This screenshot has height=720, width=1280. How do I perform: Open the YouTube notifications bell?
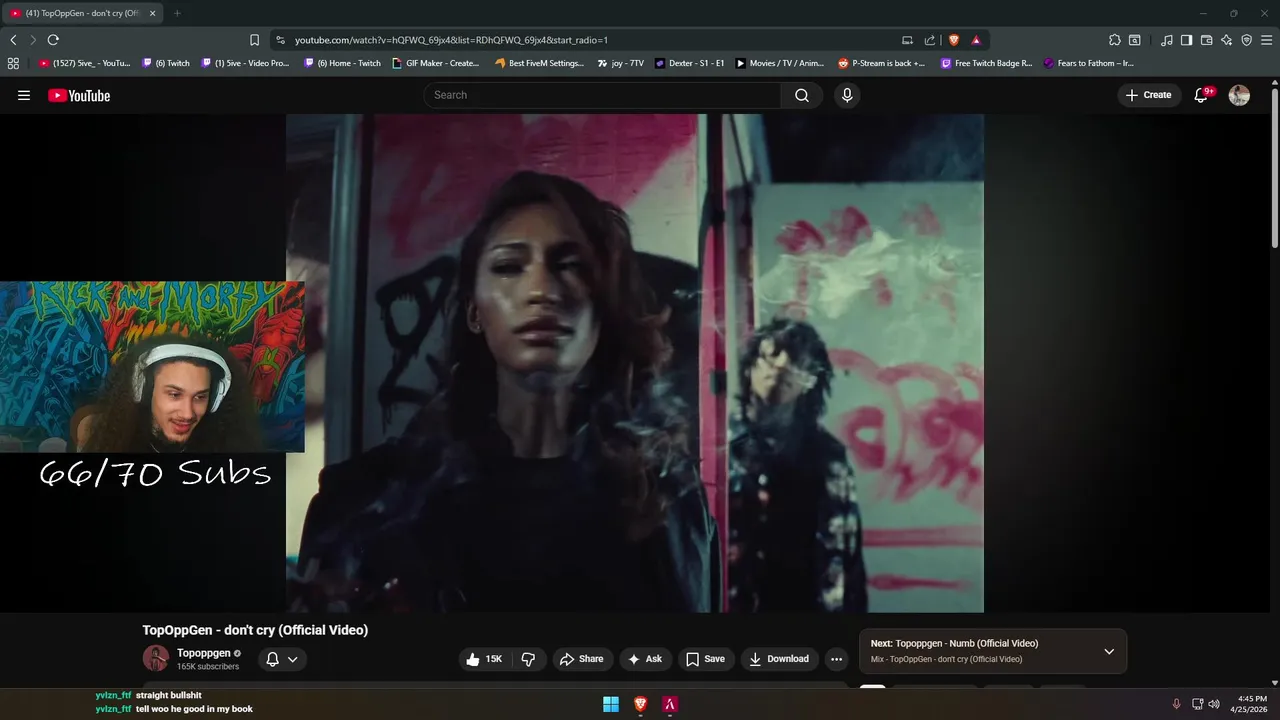click(1202, 95)
